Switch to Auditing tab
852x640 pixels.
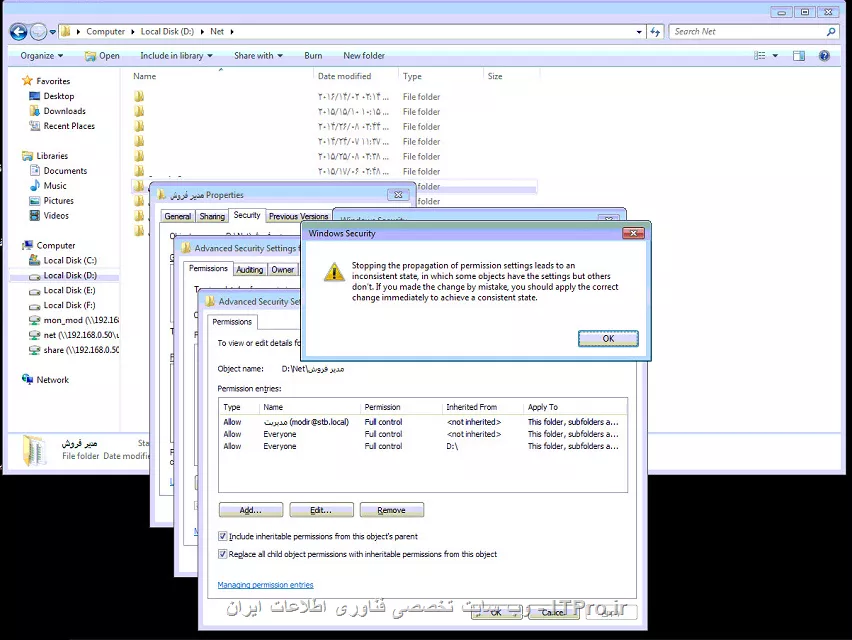pyautogui.click(x=249, y=269)
